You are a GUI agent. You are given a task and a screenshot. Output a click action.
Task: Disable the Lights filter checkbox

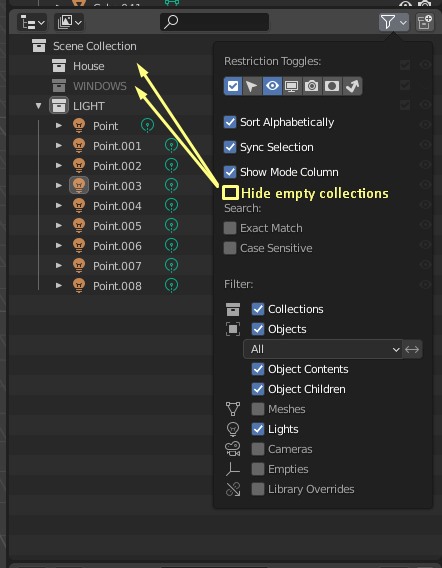tap(258, 429)
